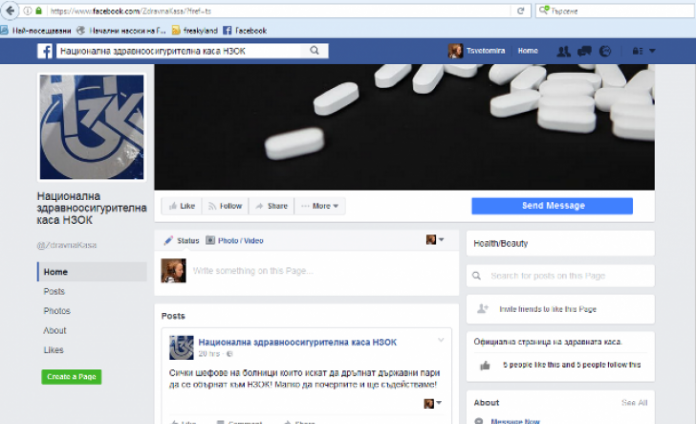
Task: Expand the More dropdown menu
Action: [320, 206]
